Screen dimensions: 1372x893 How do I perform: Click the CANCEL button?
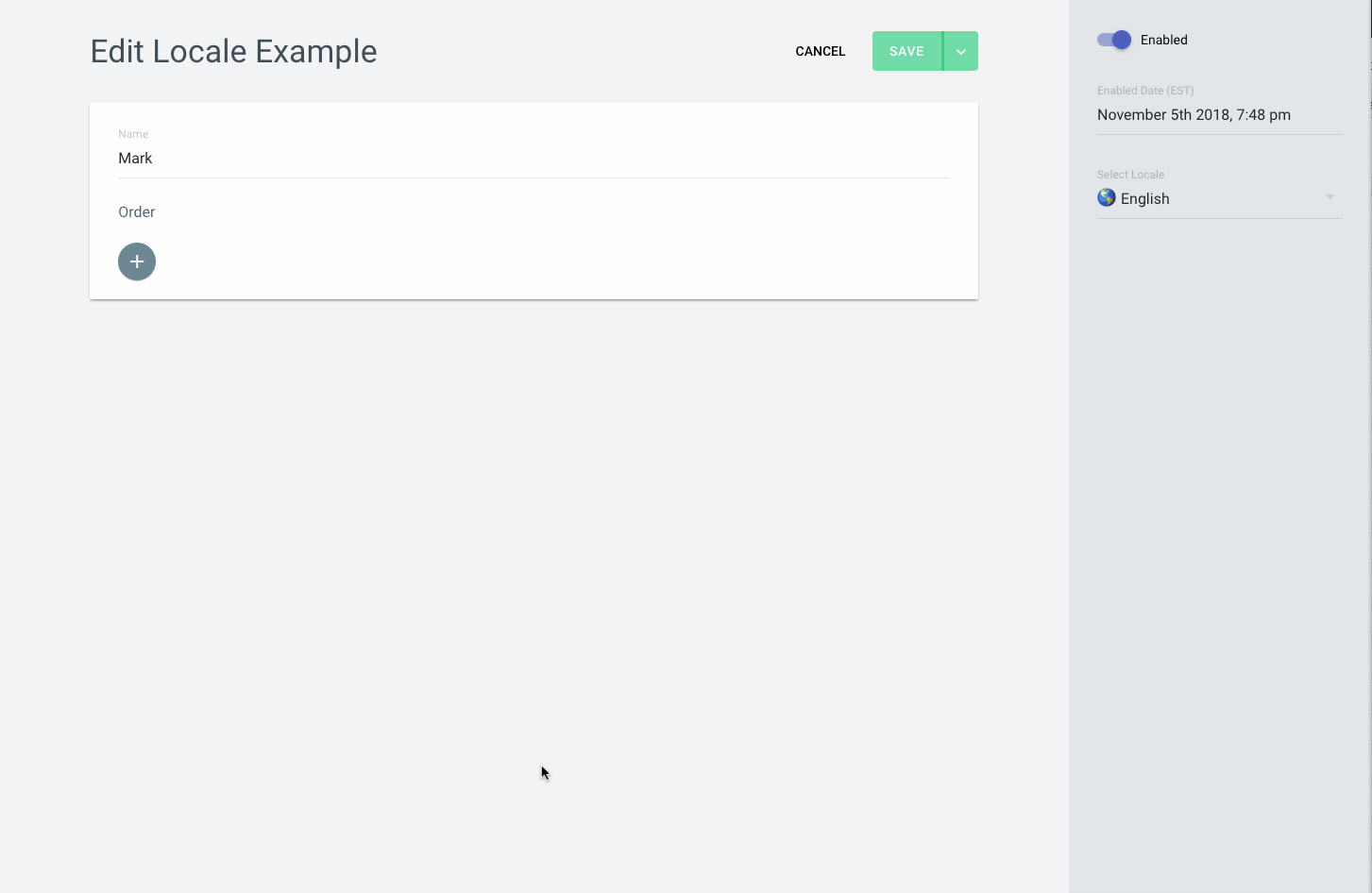click(x=820, y=51)
